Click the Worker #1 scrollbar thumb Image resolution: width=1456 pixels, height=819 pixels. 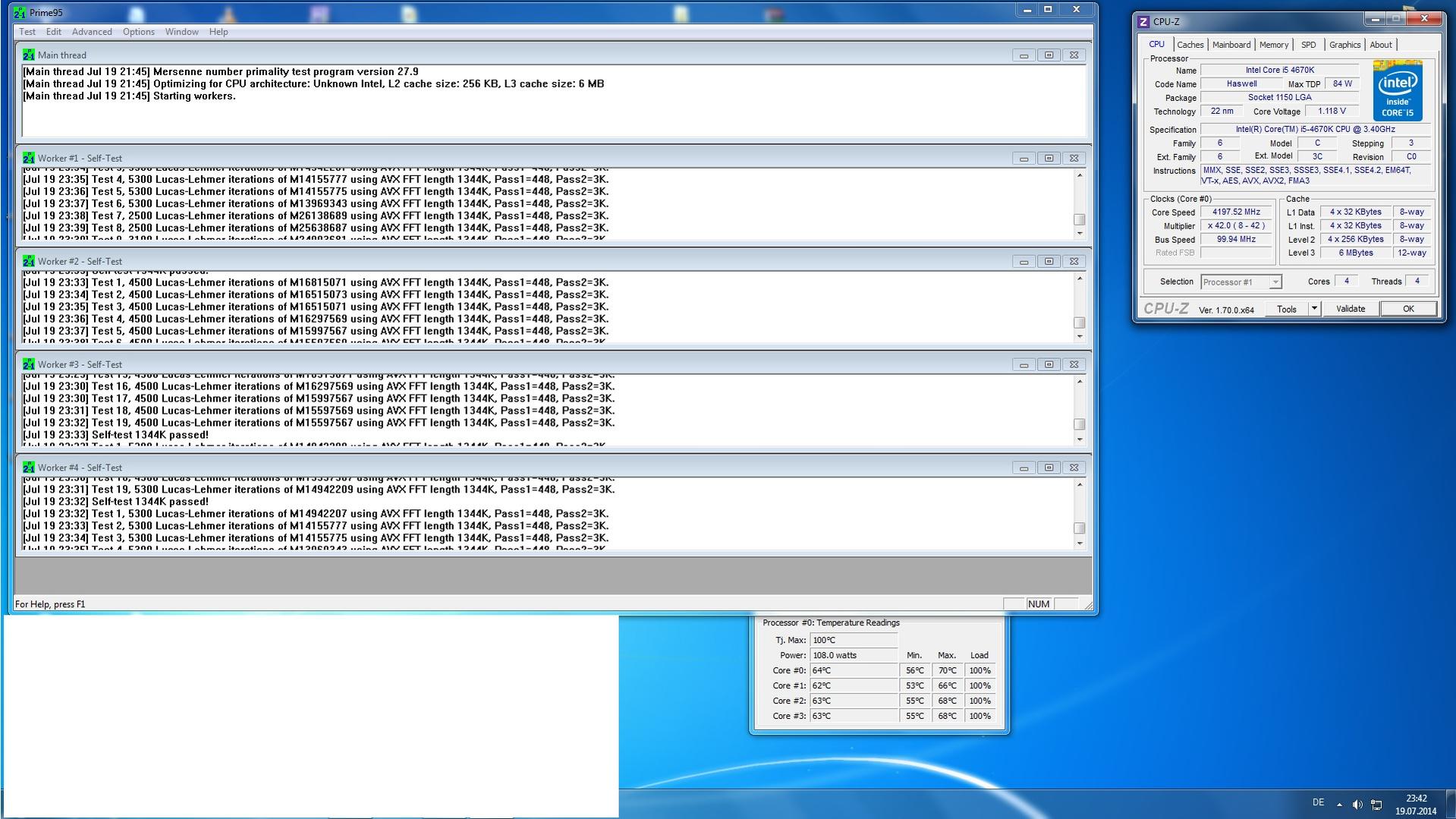point(1080,220)
